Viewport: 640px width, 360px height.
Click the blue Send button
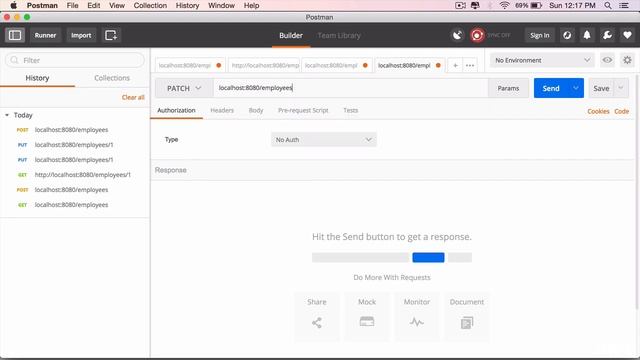click(x=551, y=88)
